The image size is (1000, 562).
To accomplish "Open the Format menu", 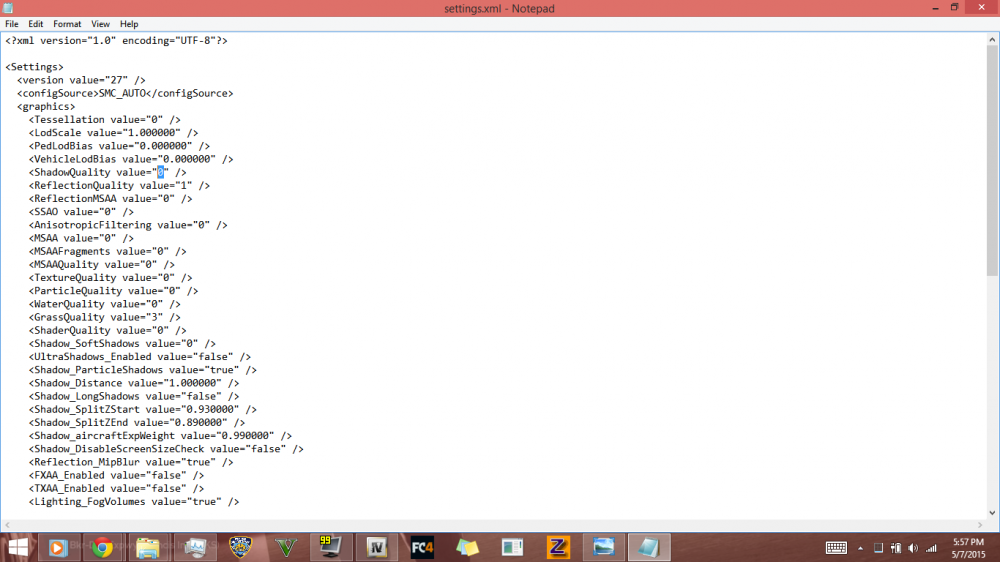I will pyautogui.click(x=67, y=24).
